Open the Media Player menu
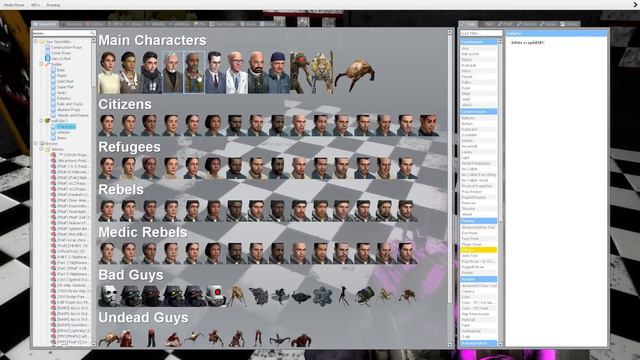The height and width of the screenshot is (360, 640). (x=14, y=5)
